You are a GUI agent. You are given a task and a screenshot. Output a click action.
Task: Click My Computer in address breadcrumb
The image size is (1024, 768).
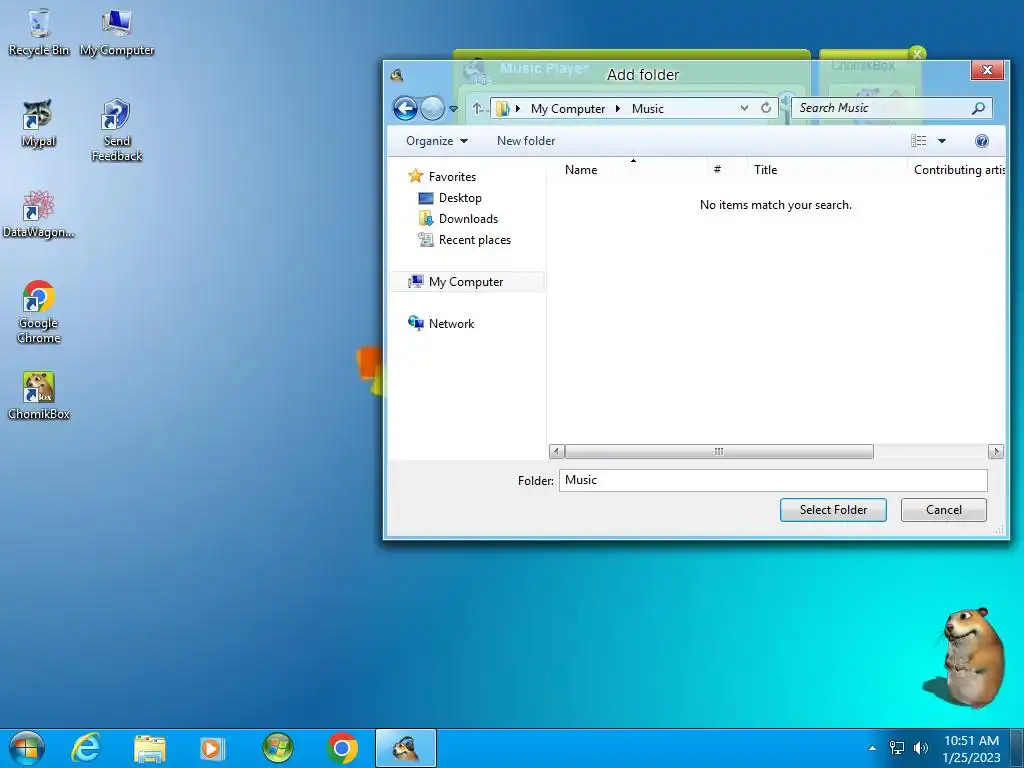point(568,109)
